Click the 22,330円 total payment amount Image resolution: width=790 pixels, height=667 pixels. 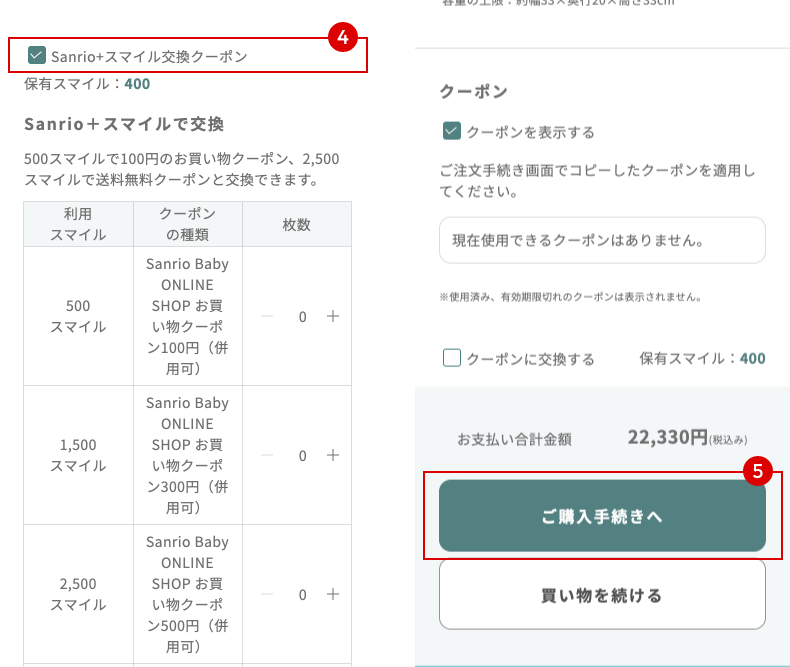tap(667, 437)
